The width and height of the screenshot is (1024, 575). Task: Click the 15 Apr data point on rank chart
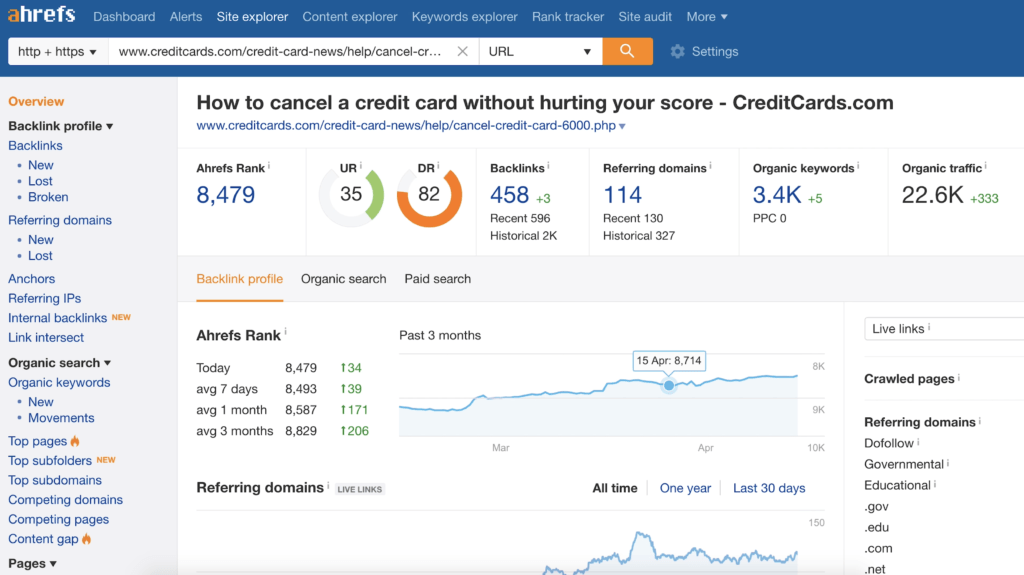(669, 386)
